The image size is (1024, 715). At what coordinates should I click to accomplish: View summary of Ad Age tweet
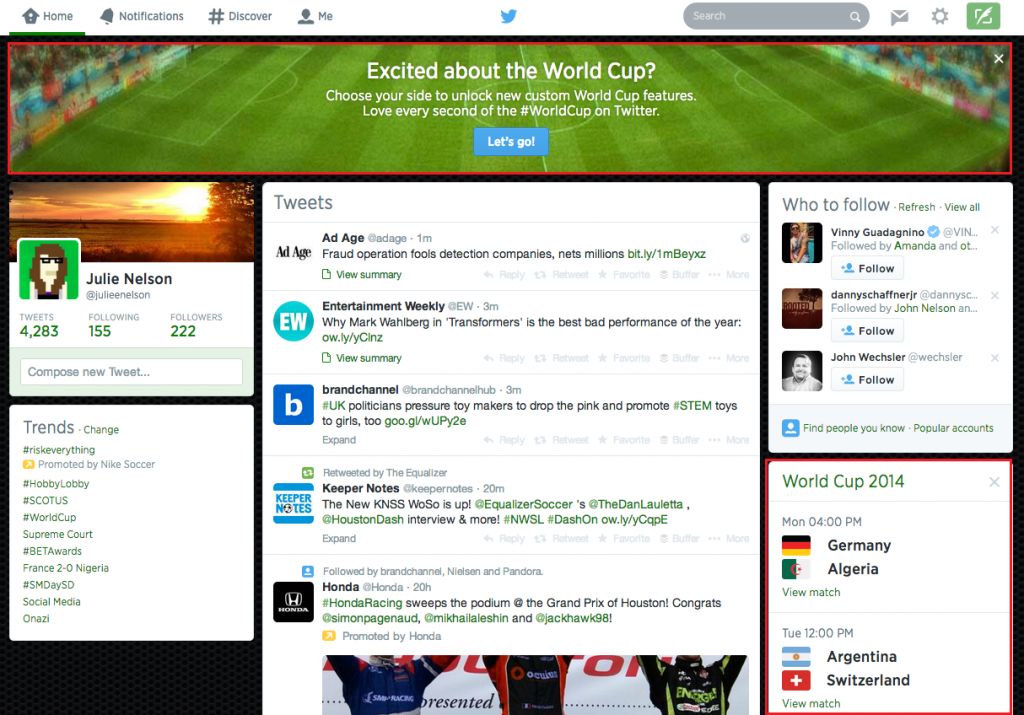click(x=362, y=275)
